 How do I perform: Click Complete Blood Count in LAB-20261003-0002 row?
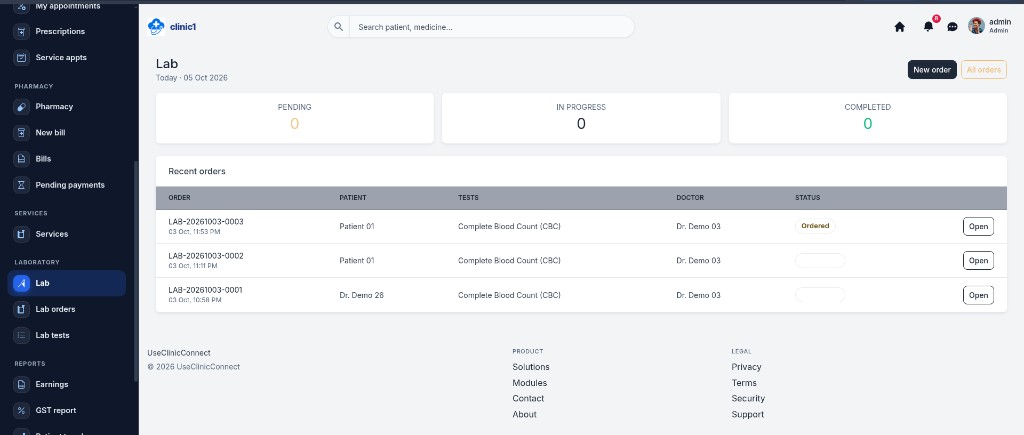tap(509, 261)
